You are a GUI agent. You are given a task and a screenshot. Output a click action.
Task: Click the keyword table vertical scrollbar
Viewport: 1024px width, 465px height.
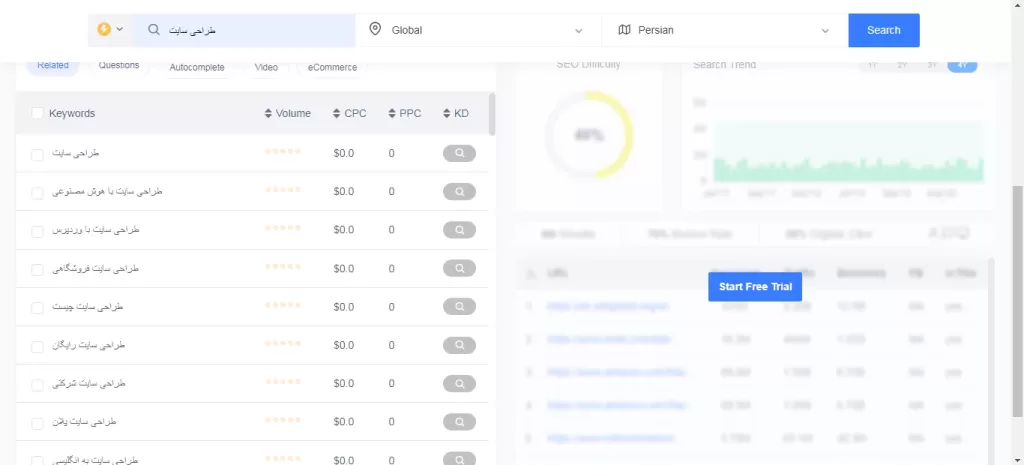[491, 114]
